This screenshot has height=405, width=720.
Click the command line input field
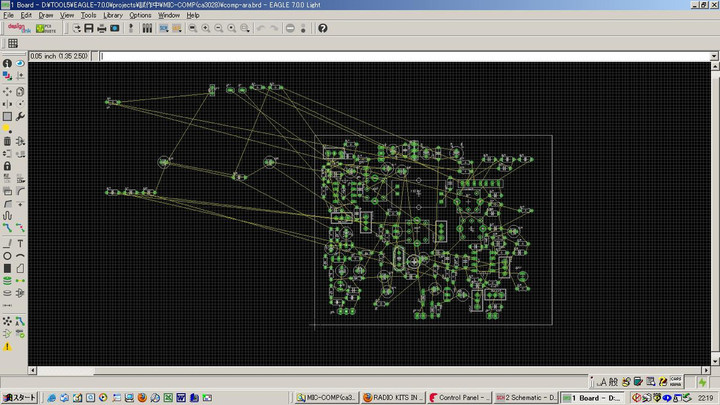400,56
